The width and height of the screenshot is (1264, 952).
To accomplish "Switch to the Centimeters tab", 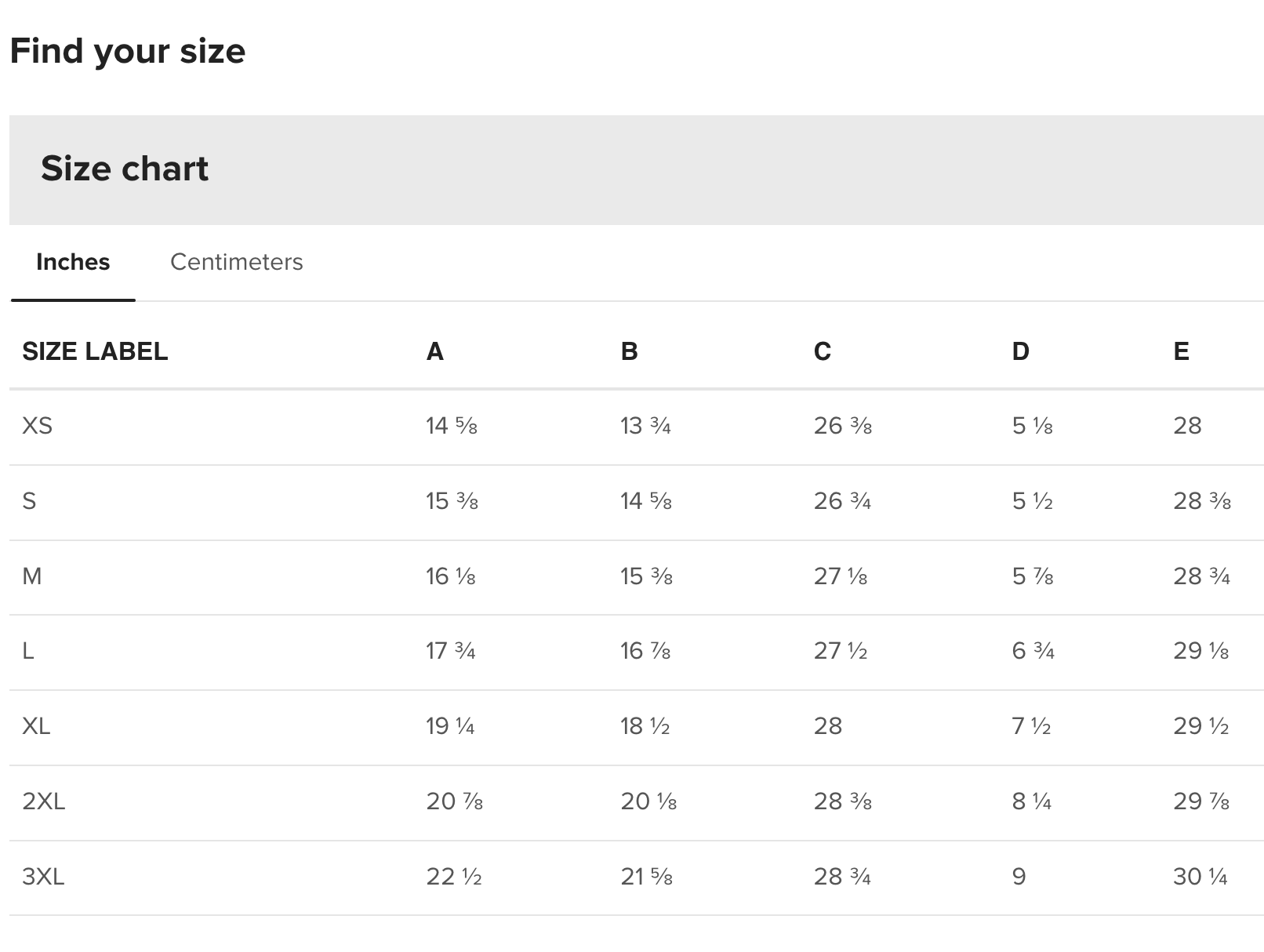I will point(236,262).
